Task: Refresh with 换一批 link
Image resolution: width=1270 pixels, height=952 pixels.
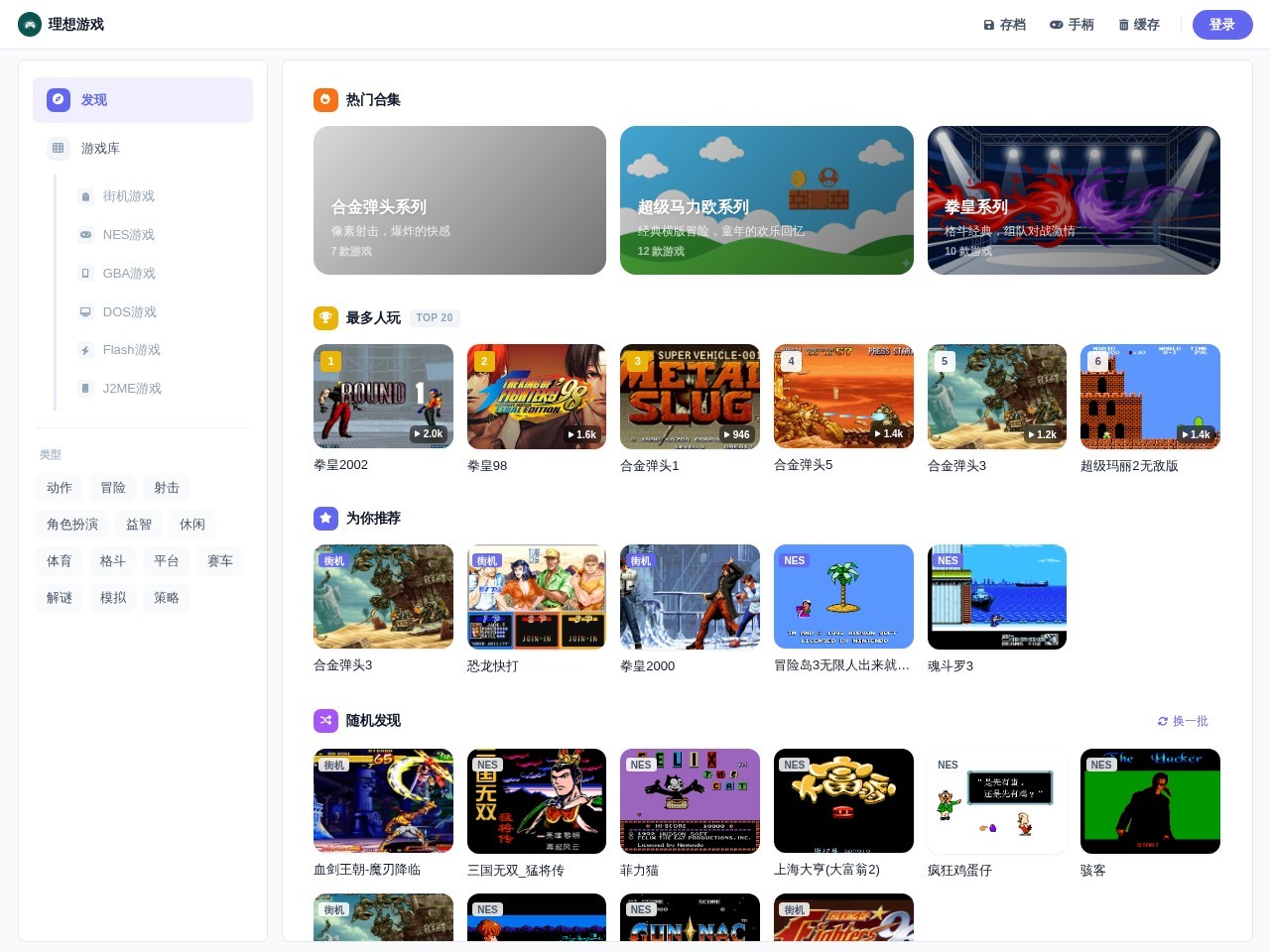Action: (x=1183, y=721)
